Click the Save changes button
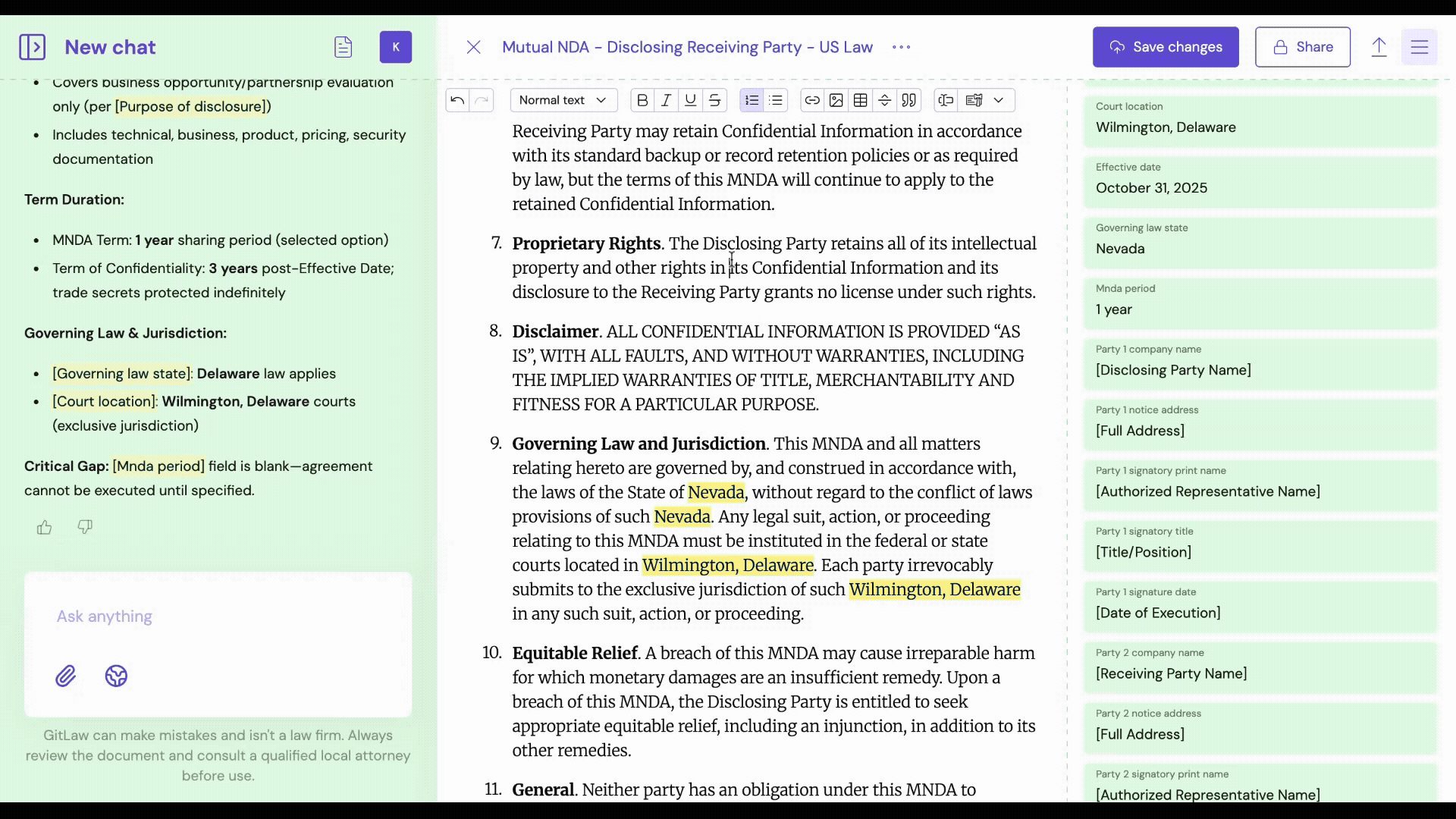 point(1166,47)
